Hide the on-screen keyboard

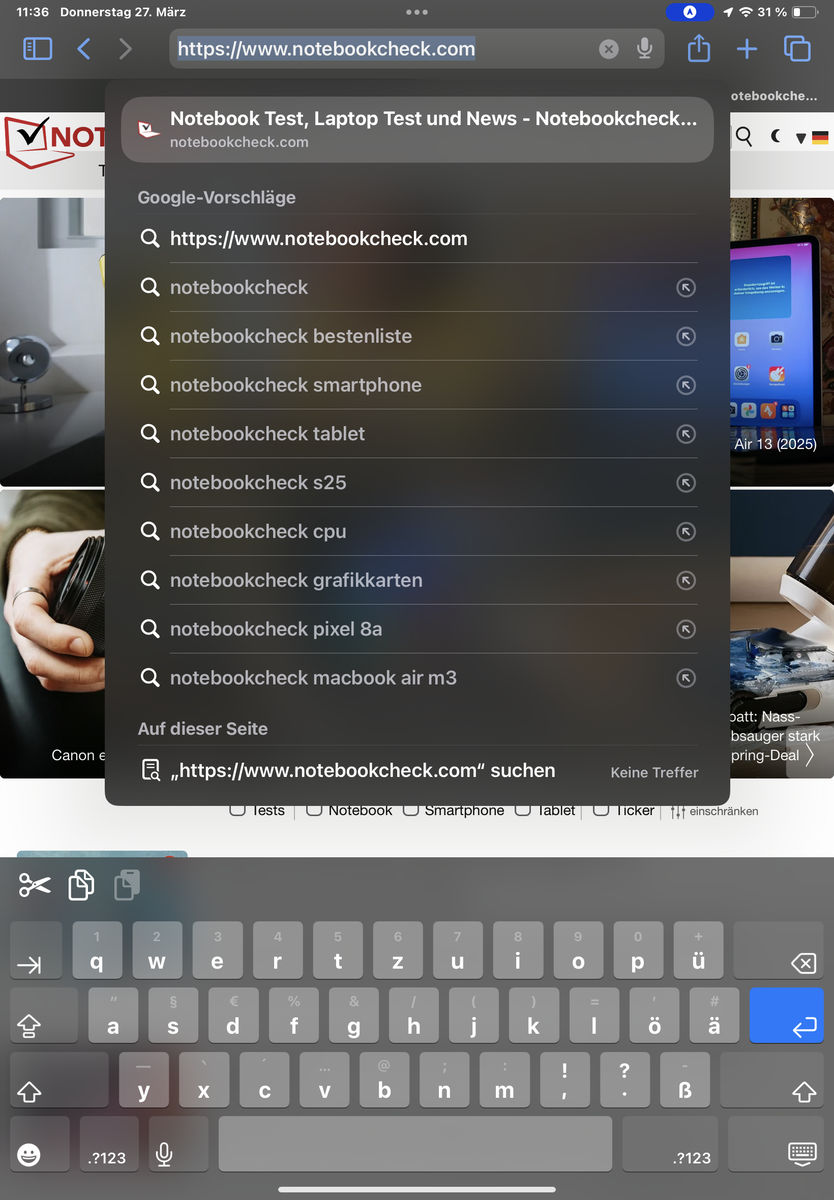tap(776, 1144)
